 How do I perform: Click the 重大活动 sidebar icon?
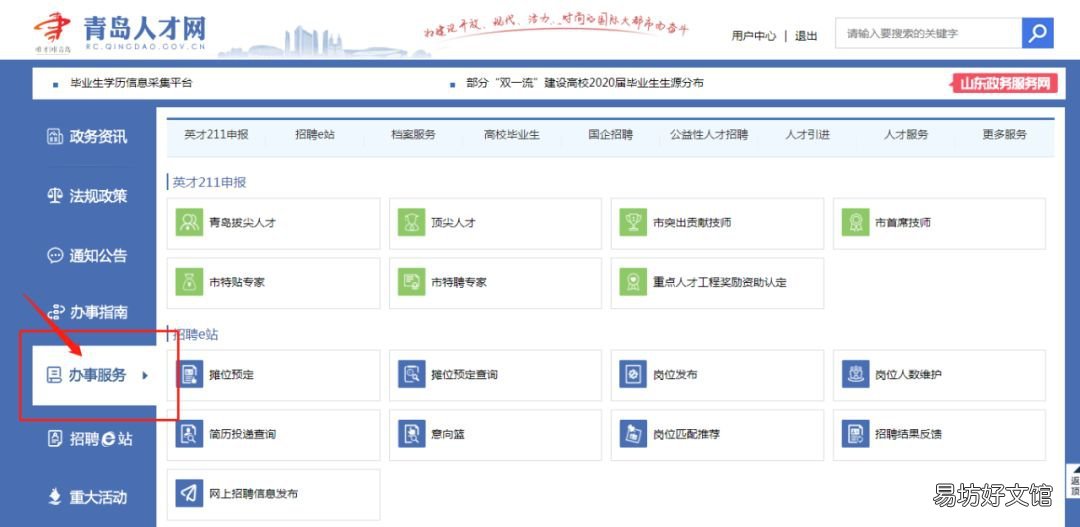coord(54,497)
